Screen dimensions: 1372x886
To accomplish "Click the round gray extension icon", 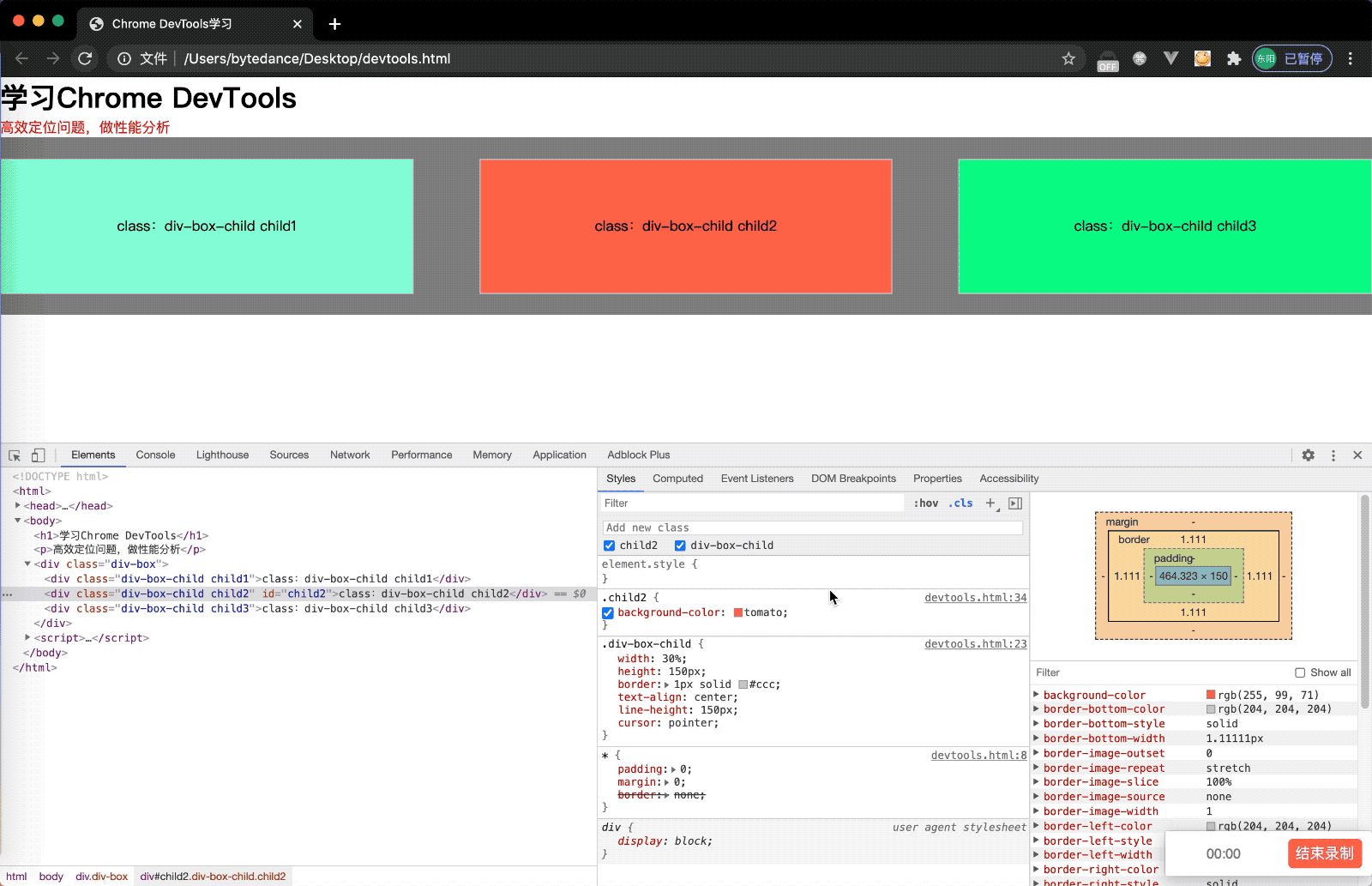I will coord(1140,58).
